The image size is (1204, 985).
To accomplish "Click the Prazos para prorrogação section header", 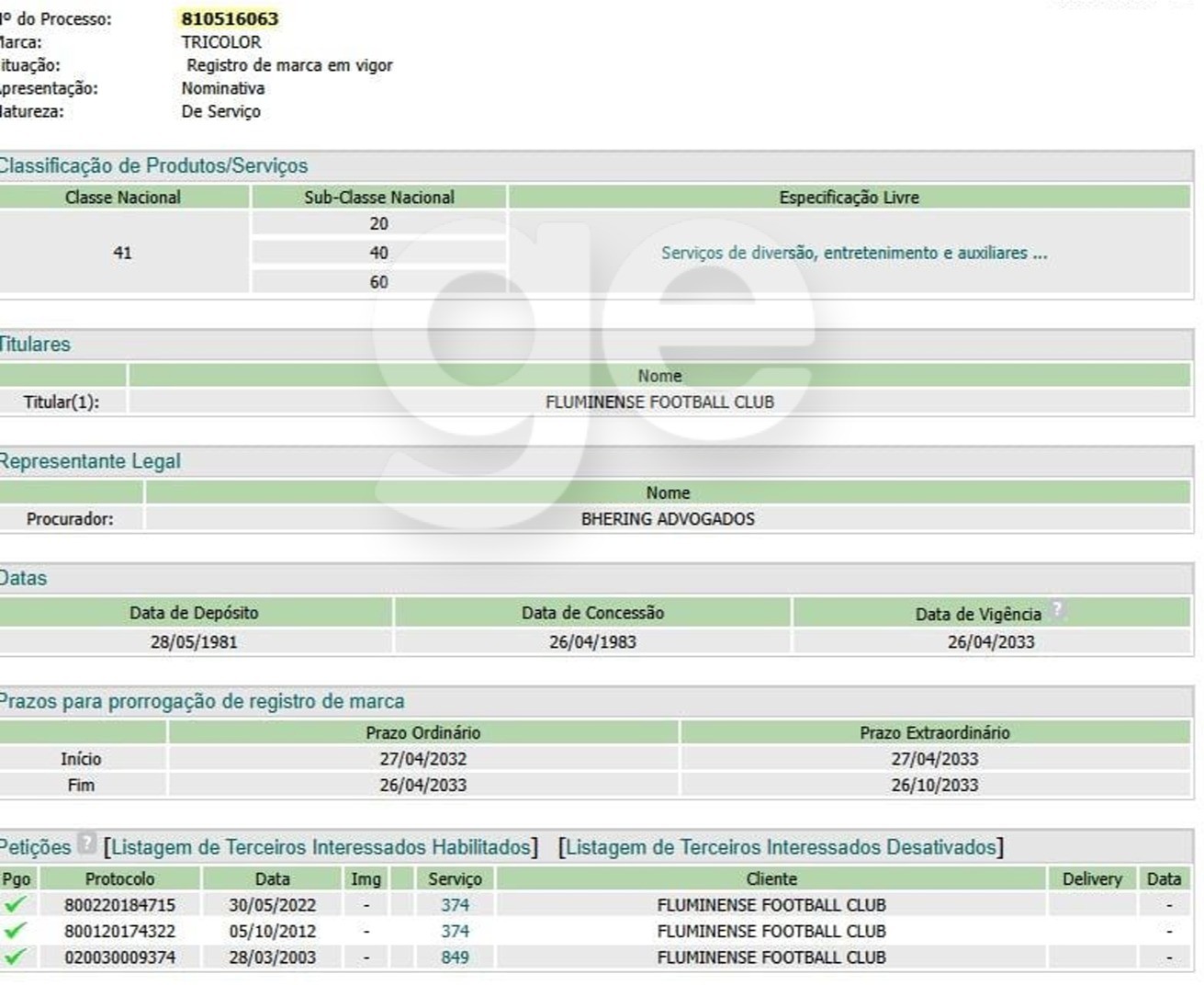I will pos(201,701).
